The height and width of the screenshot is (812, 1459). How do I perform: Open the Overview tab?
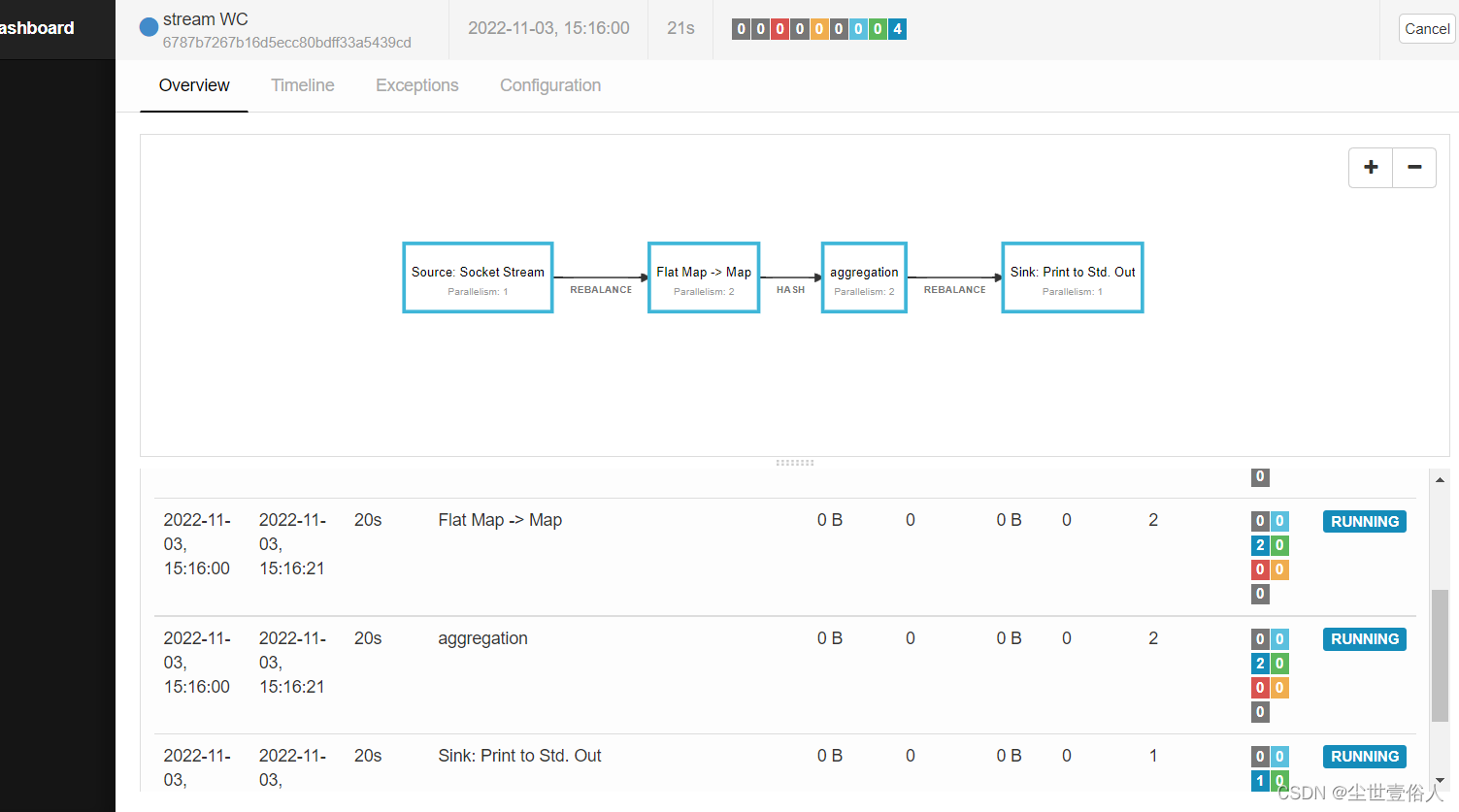pyautogui.click(x=194, y=85)
